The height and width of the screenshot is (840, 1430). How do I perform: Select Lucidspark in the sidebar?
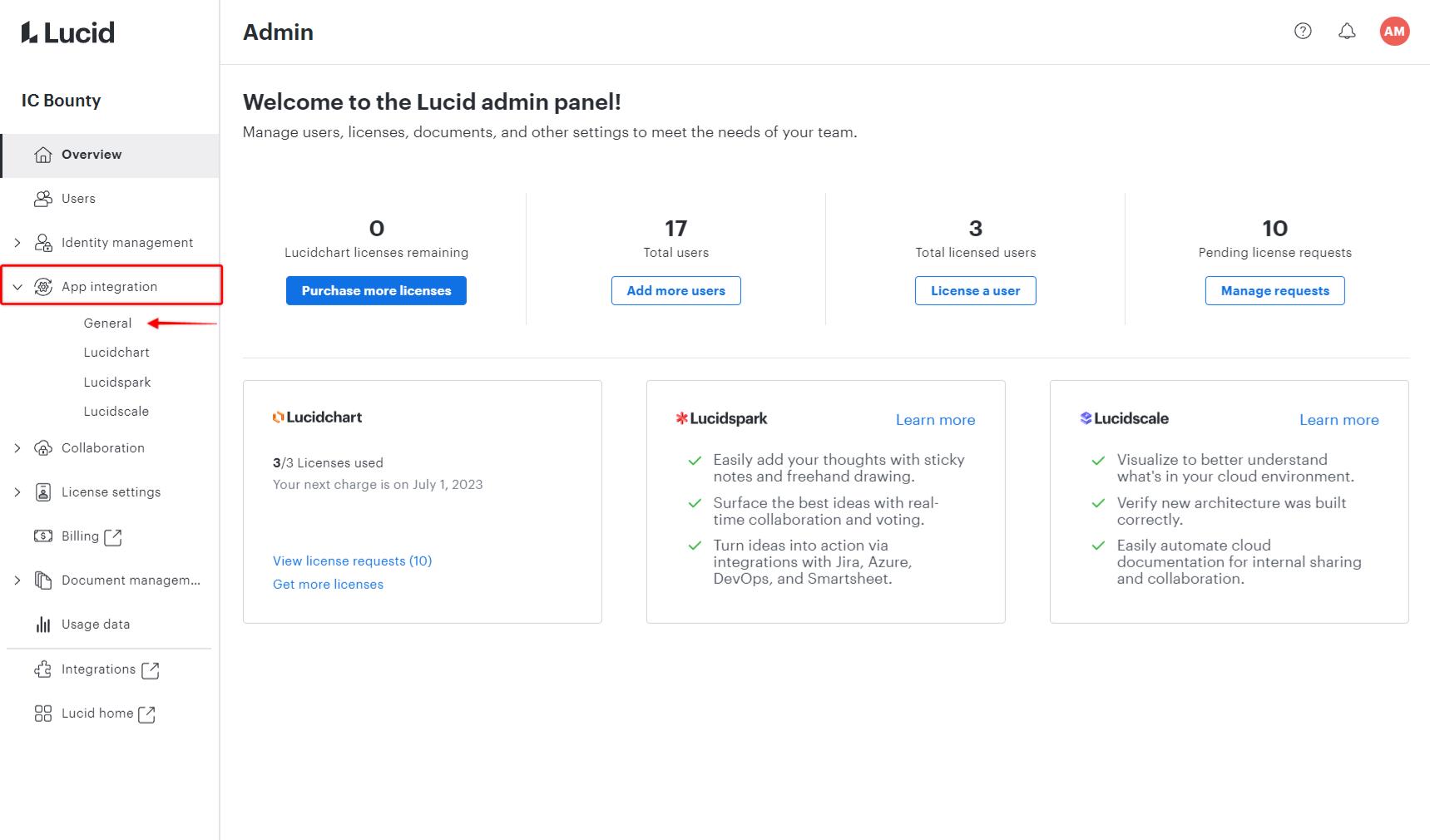[x=116, y=382]
